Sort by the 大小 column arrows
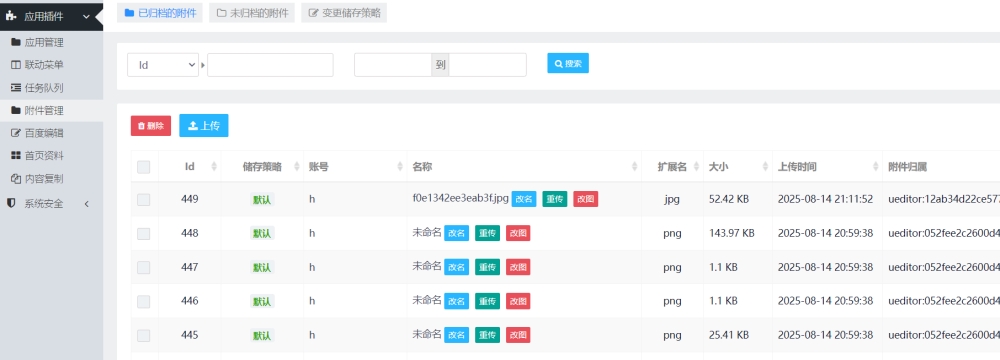The height and width of the screenshot is (360, 1000). click(765, 167)
